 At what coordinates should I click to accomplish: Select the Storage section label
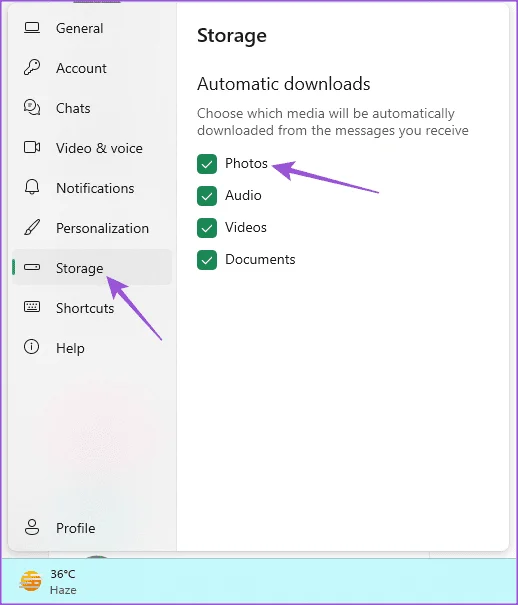tap(79, 269)
